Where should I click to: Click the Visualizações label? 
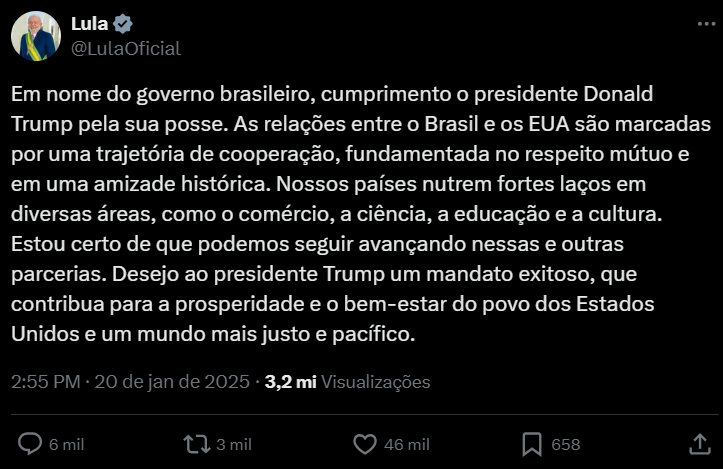click(376, 382)
